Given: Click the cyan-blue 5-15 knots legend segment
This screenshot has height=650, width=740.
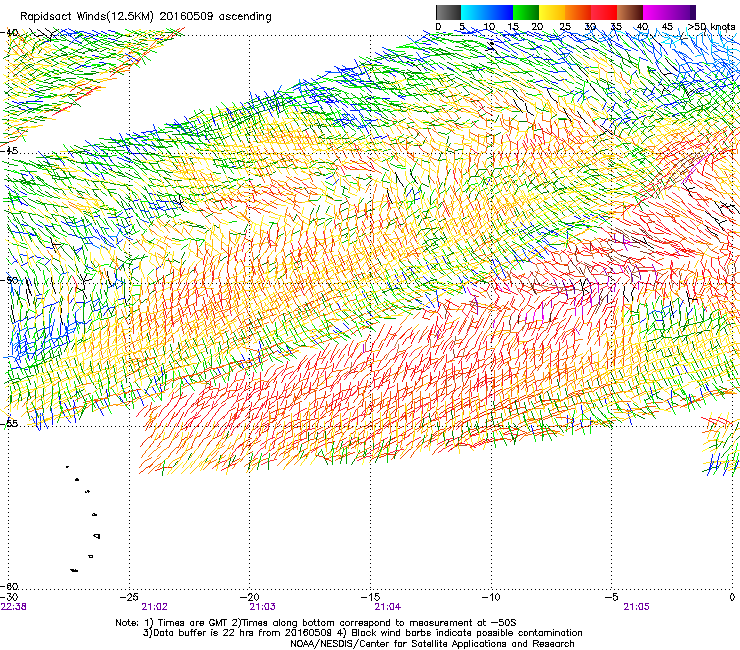Looking at the screenshot, I should pos(487,12).
